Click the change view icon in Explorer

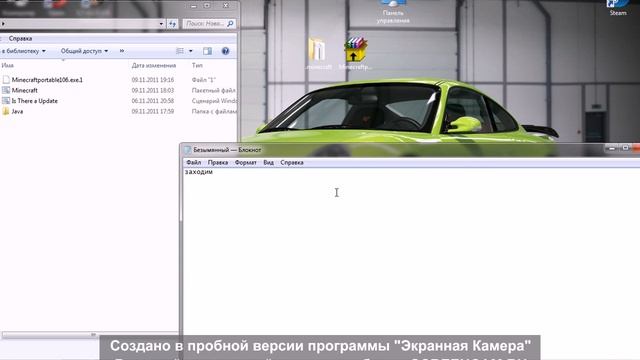(x=180, y=51)
